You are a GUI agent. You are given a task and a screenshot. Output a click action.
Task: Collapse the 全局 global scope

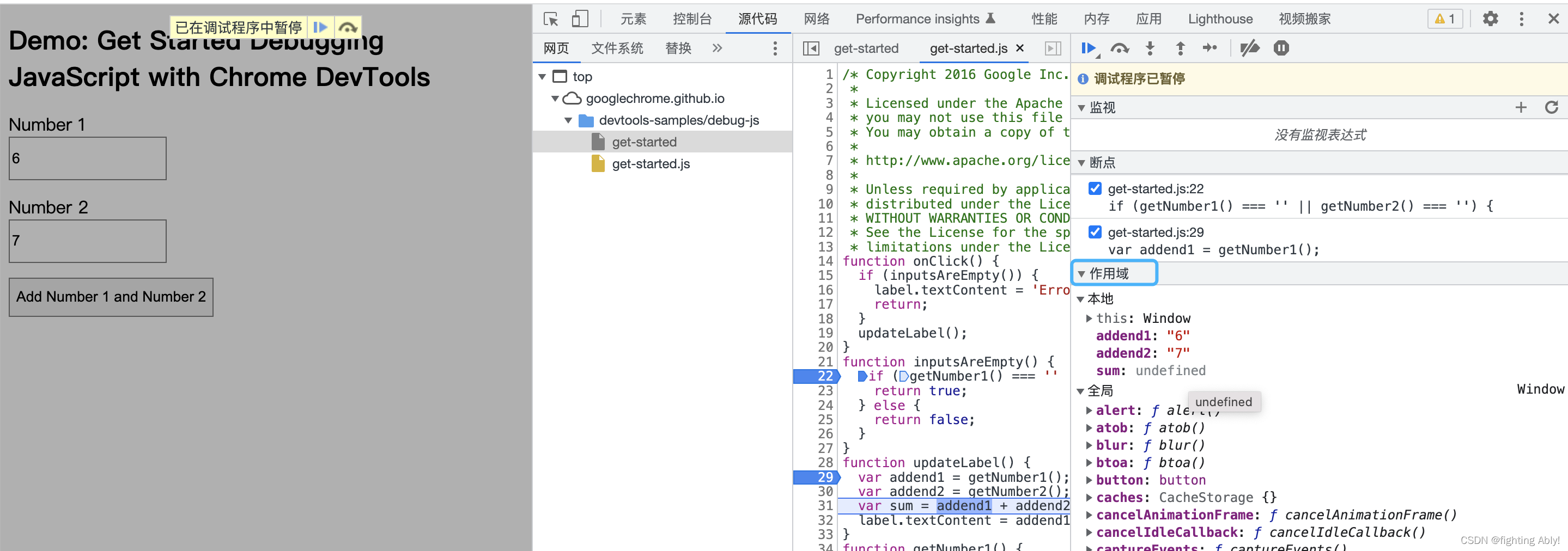point(1080,391)
